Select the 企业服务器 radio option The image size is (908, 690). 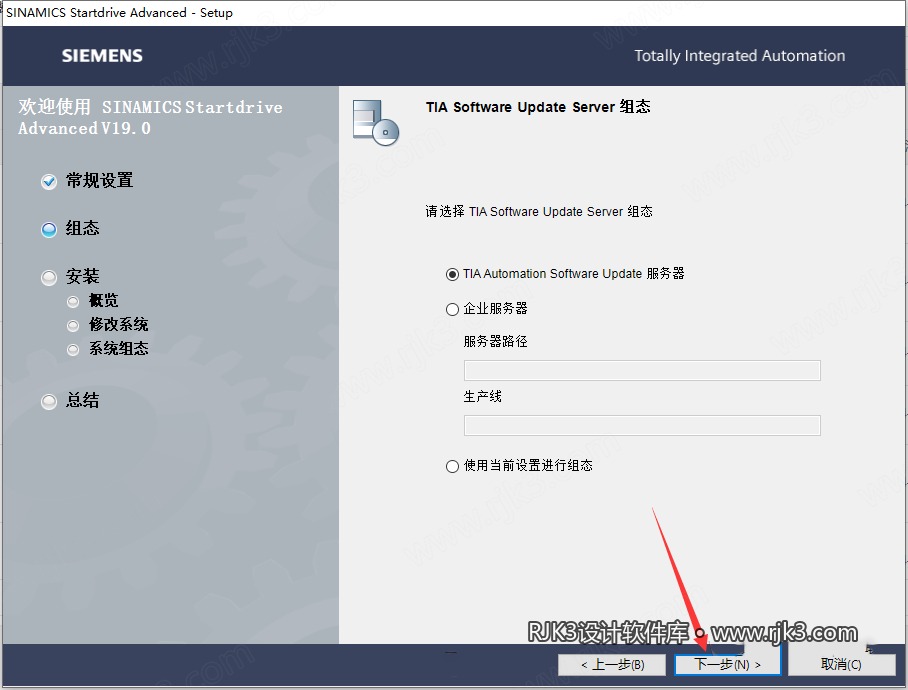pos(486,309)
